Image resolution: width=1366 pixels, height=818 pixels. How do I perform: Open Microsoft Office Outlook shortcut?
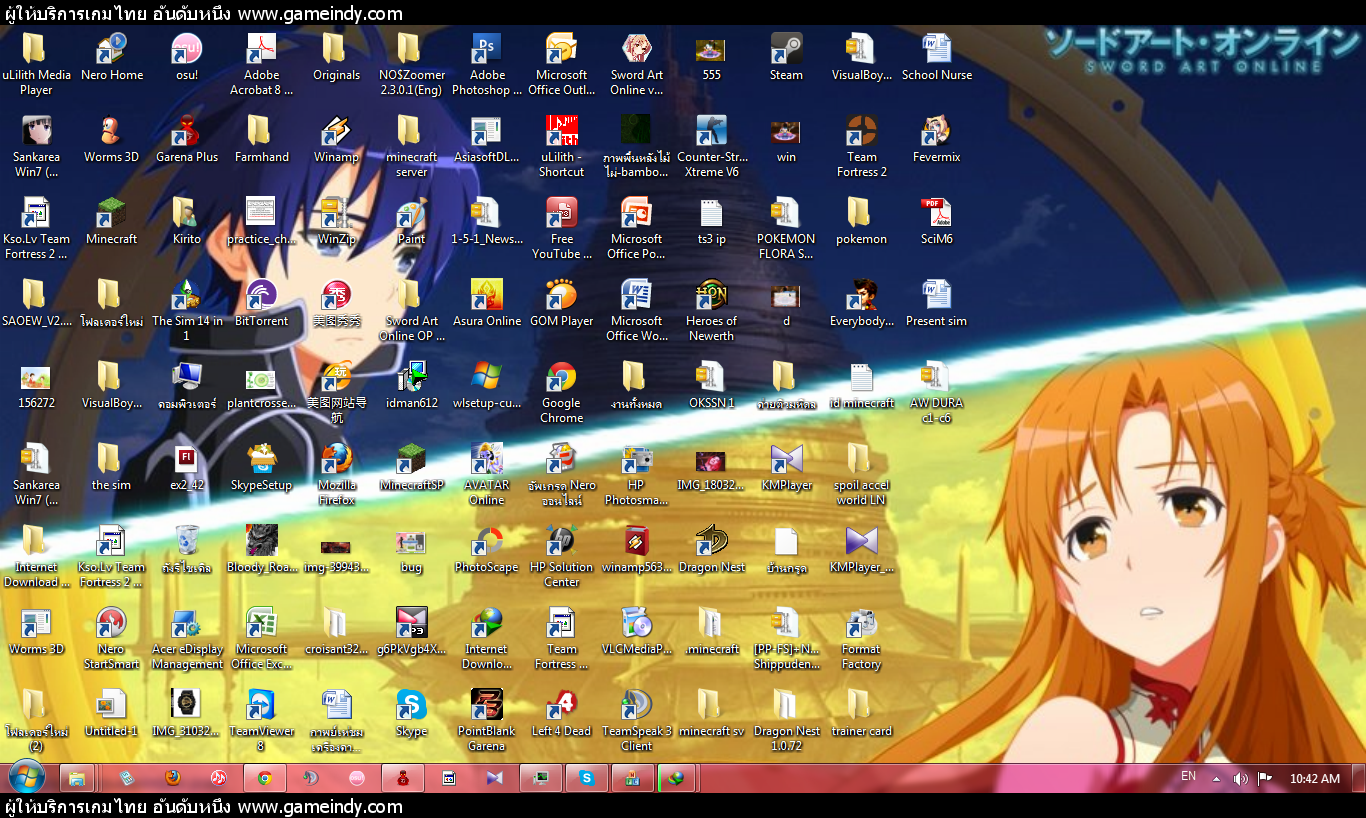coord(562,64)
